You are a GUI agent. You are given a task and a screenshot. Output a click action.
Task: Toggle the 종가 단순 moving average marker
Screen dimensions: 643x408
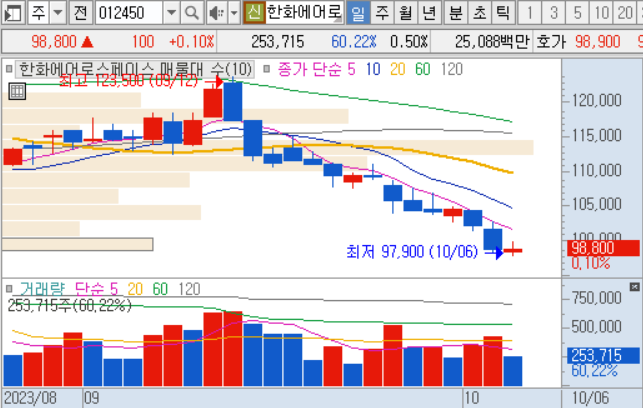coord(267,69)
